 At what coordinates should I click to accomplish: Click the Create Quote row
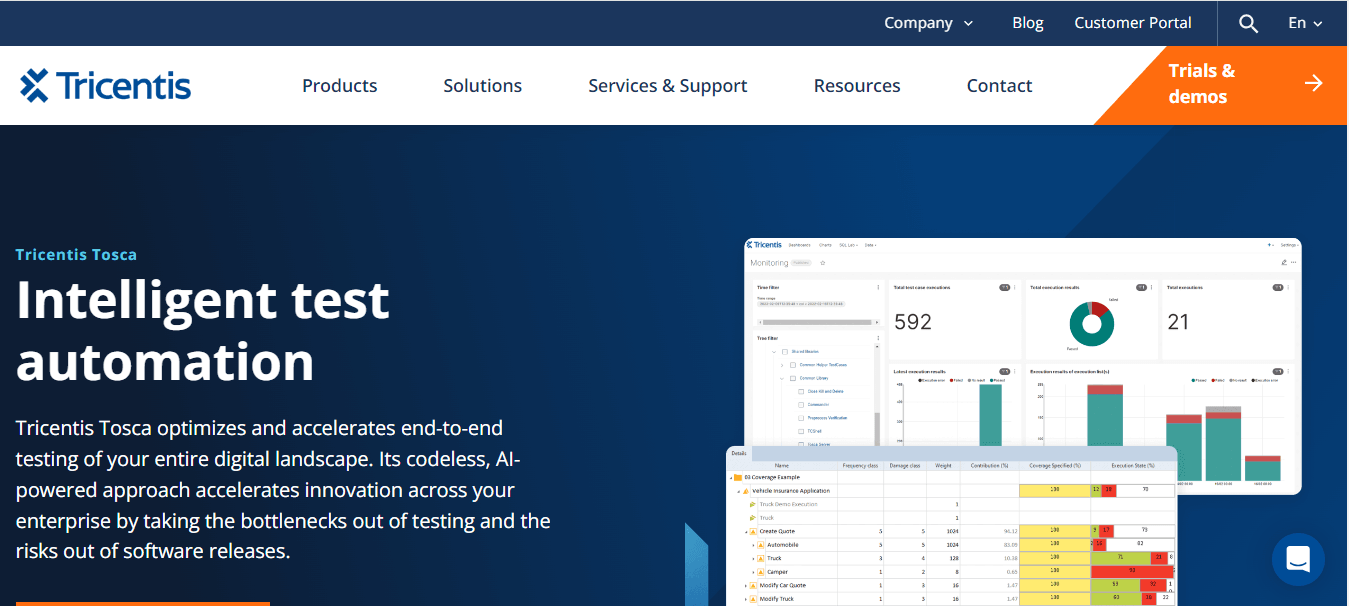pos(952,531)
